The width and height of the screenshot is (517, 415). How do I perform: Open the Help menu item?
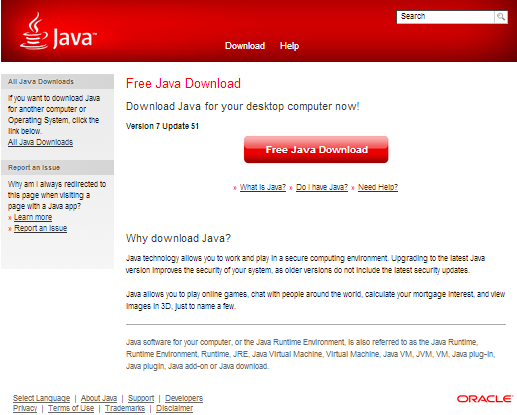tap(289, 46)
